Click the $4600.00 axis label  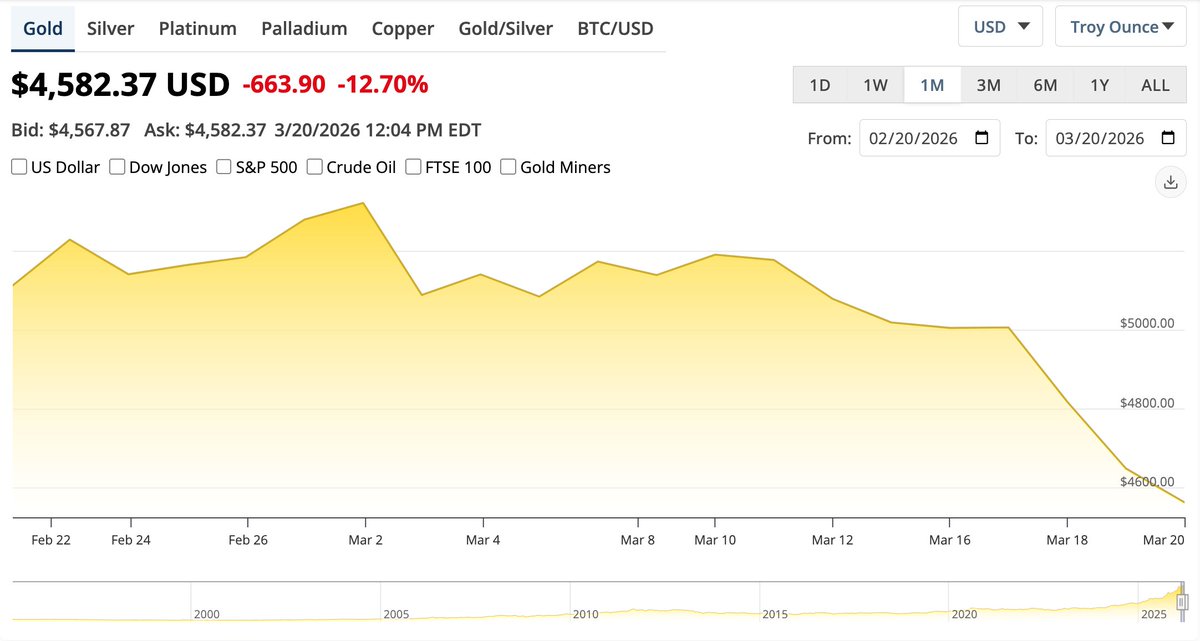[1147, 482]
